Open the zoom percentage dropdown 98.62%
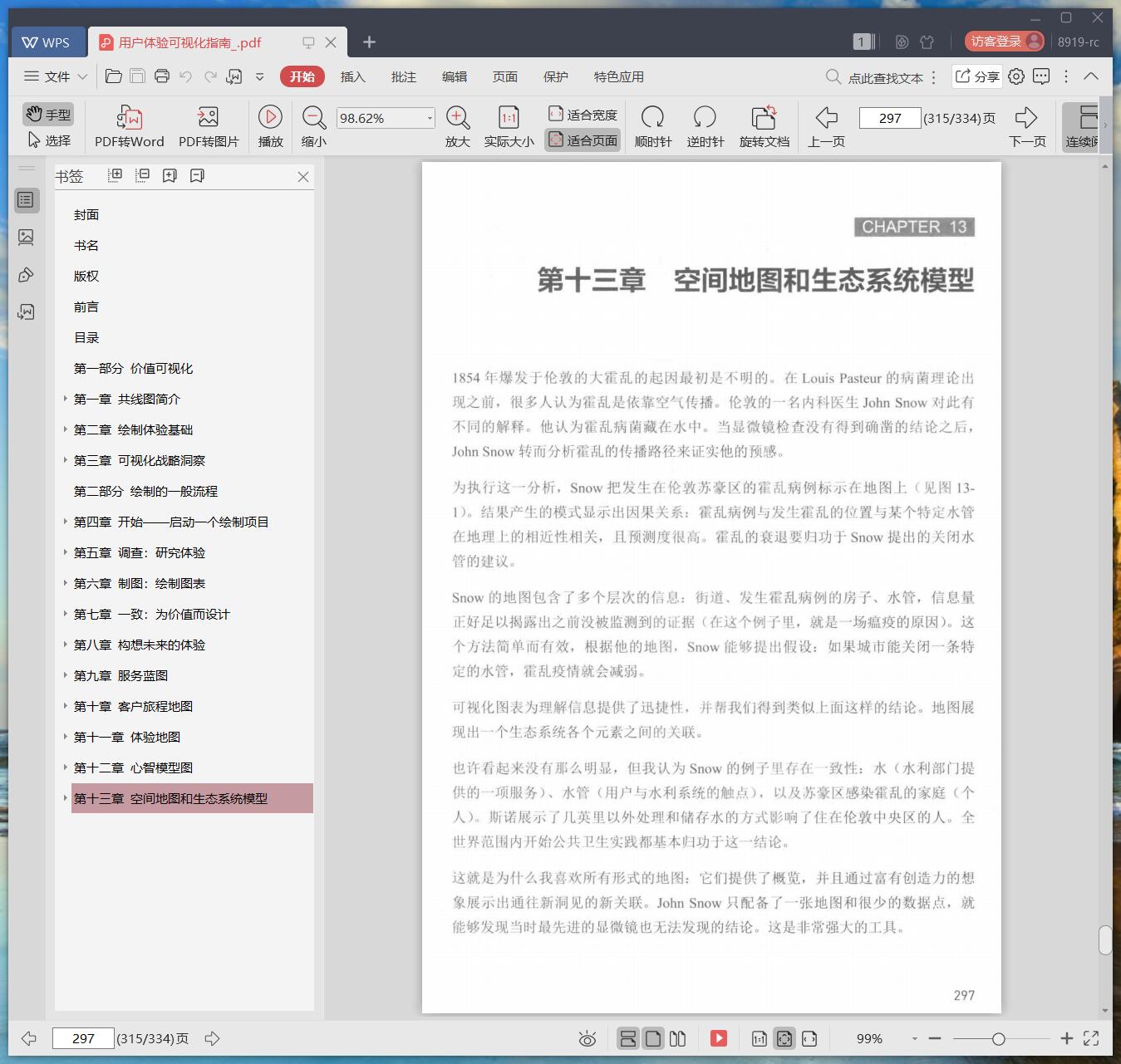The width and height of the screenshot is (1121, 1064). click(x=430, y=118)
